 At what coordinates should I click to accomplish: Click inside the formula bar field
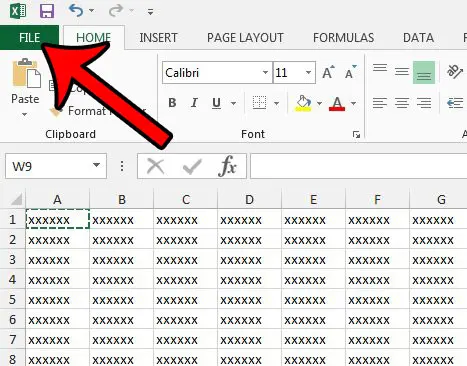tap(359, 166)
